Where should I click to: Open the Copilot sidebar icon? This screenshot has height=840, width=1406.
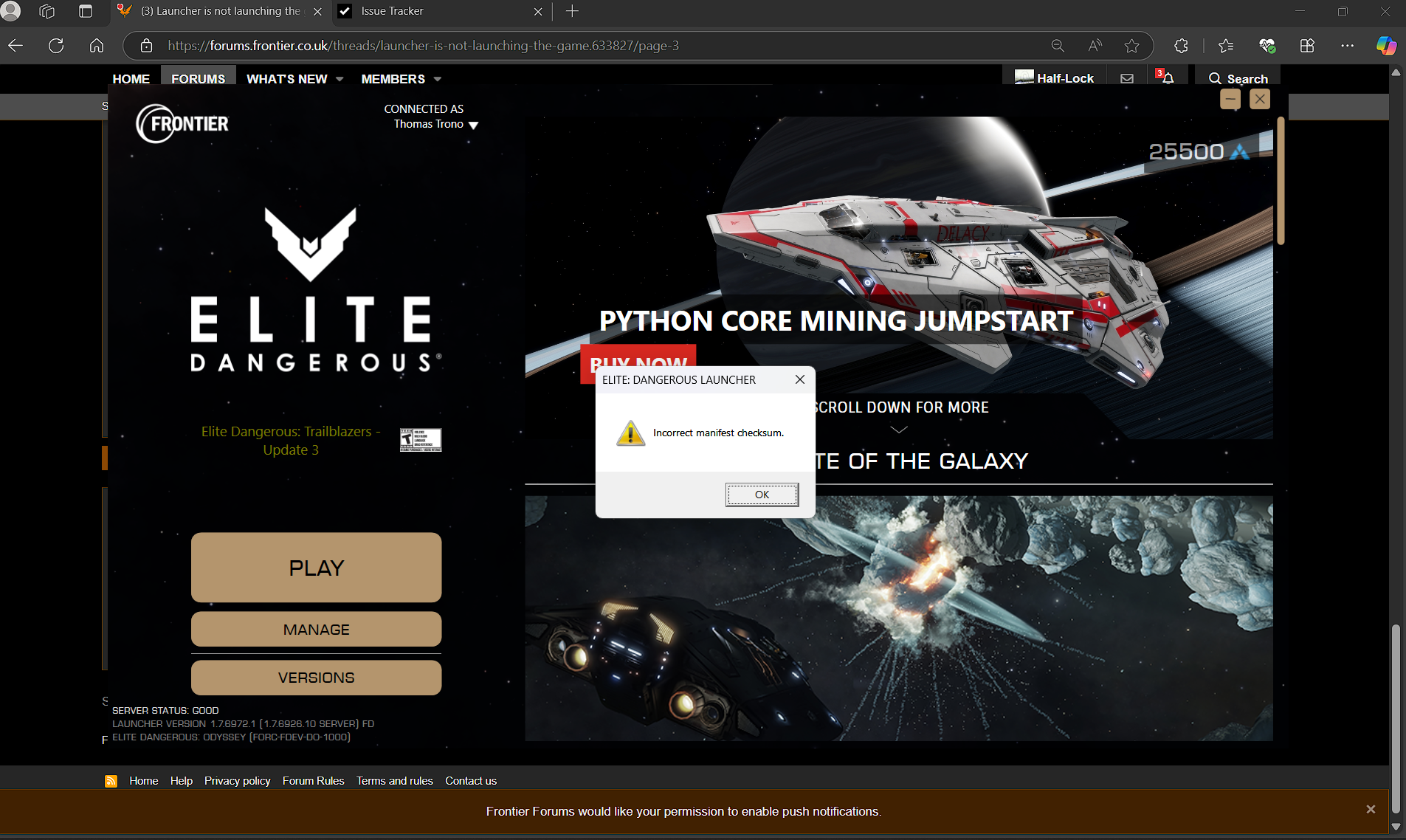(1386, 46)
